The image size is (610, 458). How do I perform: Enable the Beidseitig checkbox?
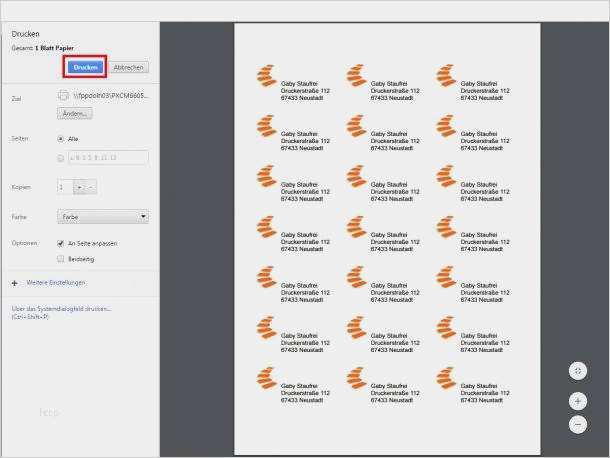tap(61, 258)
